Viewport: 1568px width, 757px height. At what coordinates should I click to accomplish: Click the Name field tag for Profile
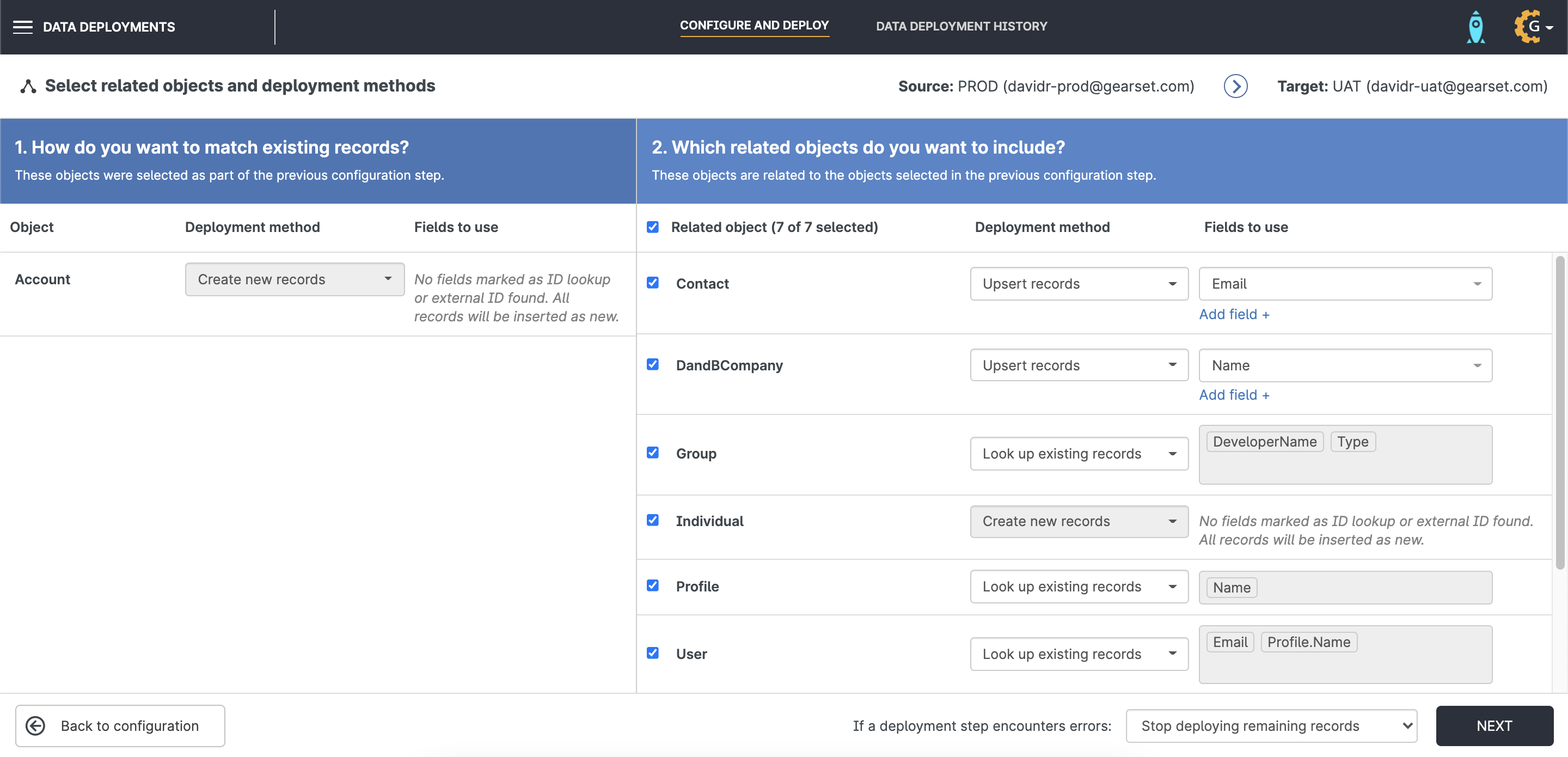coord(1232,588)
